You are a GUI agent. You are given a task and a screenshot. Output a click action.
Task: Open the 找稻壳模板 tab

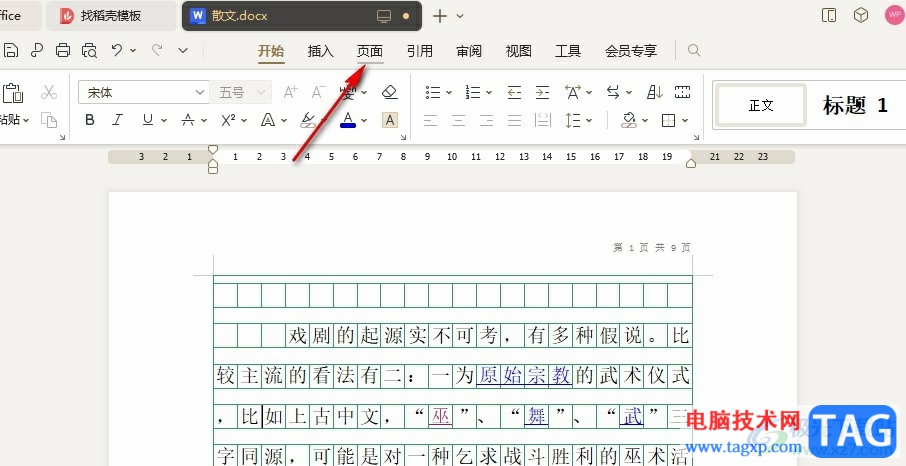pos(111,16)
